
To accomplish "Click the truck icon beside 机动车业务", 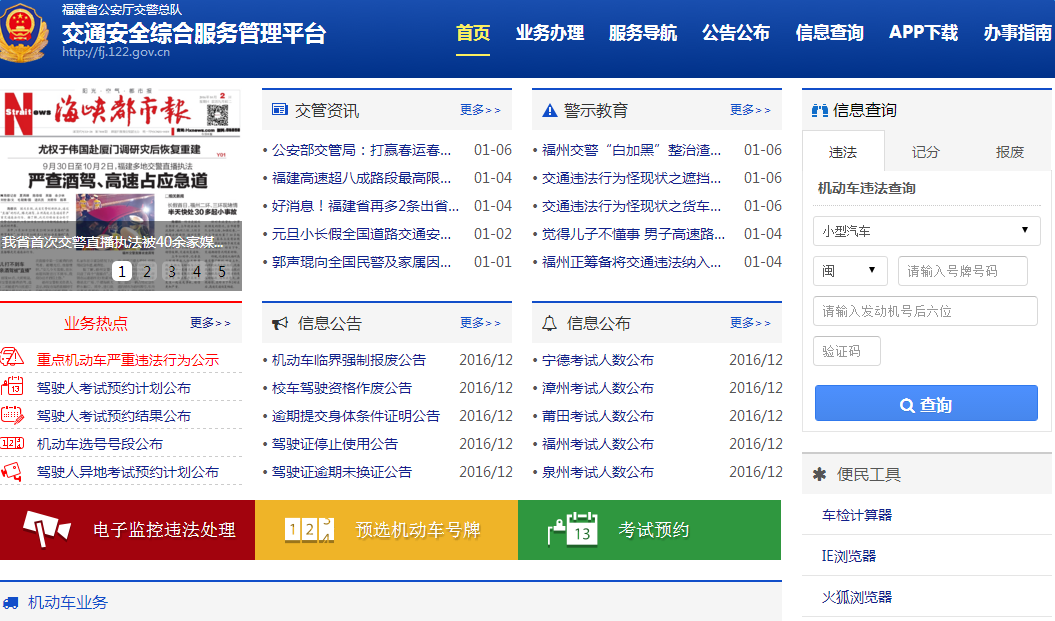I will click(10, 603).
